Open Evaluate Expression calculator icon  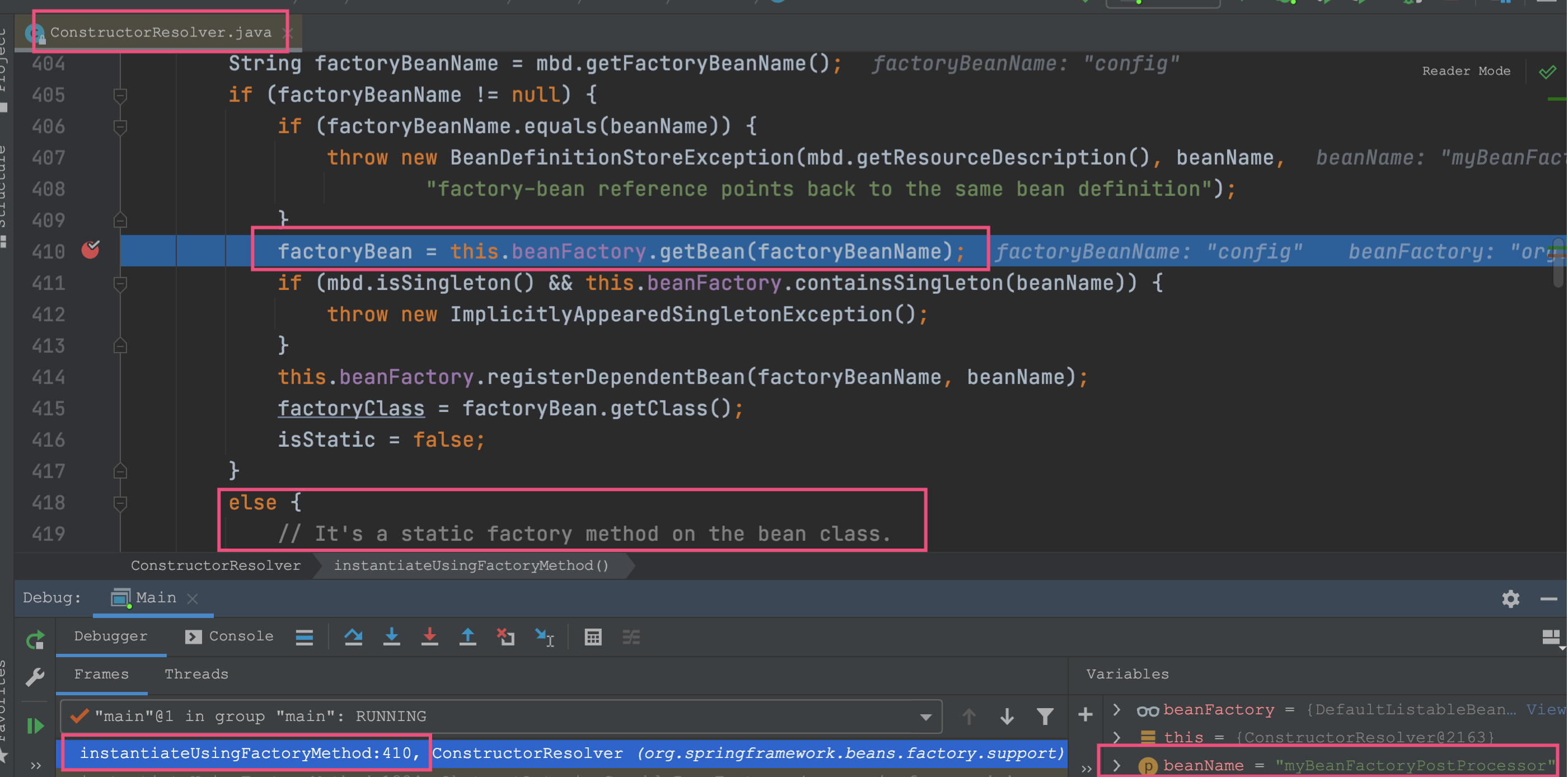tap(593, 637)
